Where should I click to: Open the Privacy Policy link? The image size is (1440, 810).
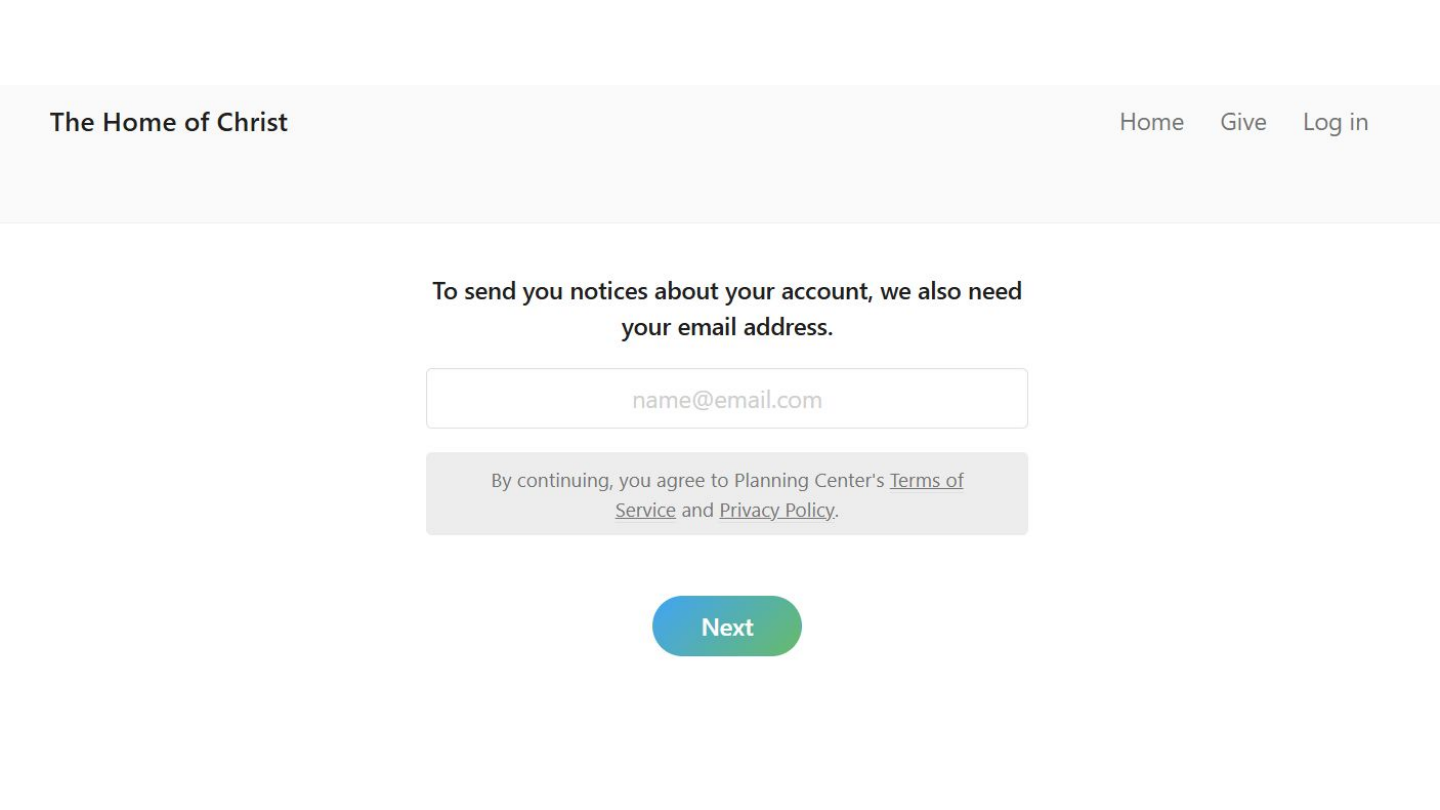777,510
